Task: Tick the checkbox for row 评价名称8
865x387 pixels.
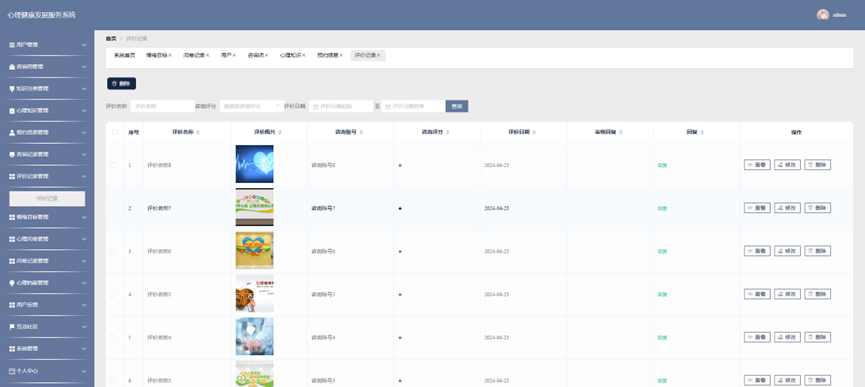Action: [112, 165]
